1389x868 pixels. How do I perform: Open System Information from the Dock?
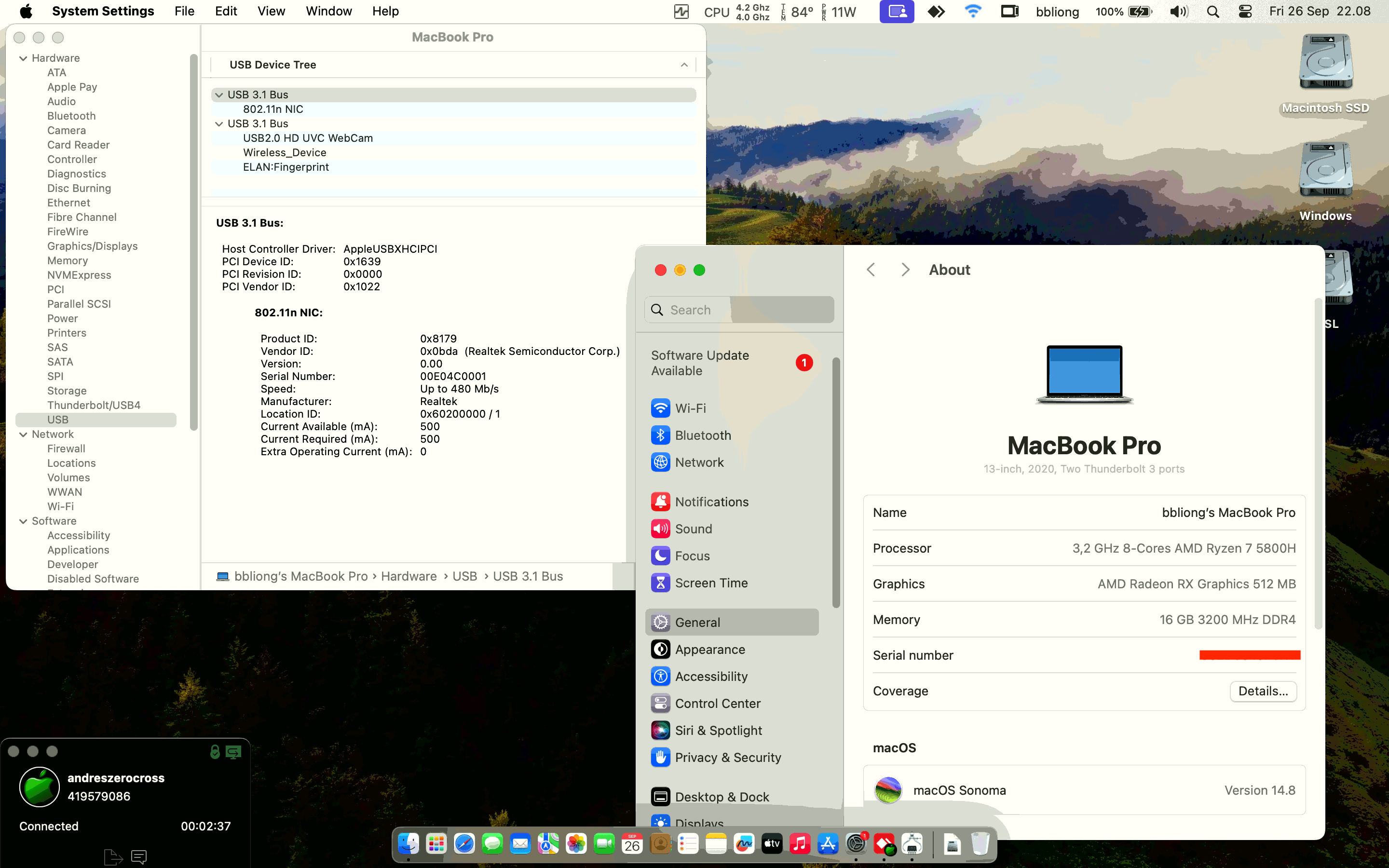pyautogui.click(x=912, y=844)
